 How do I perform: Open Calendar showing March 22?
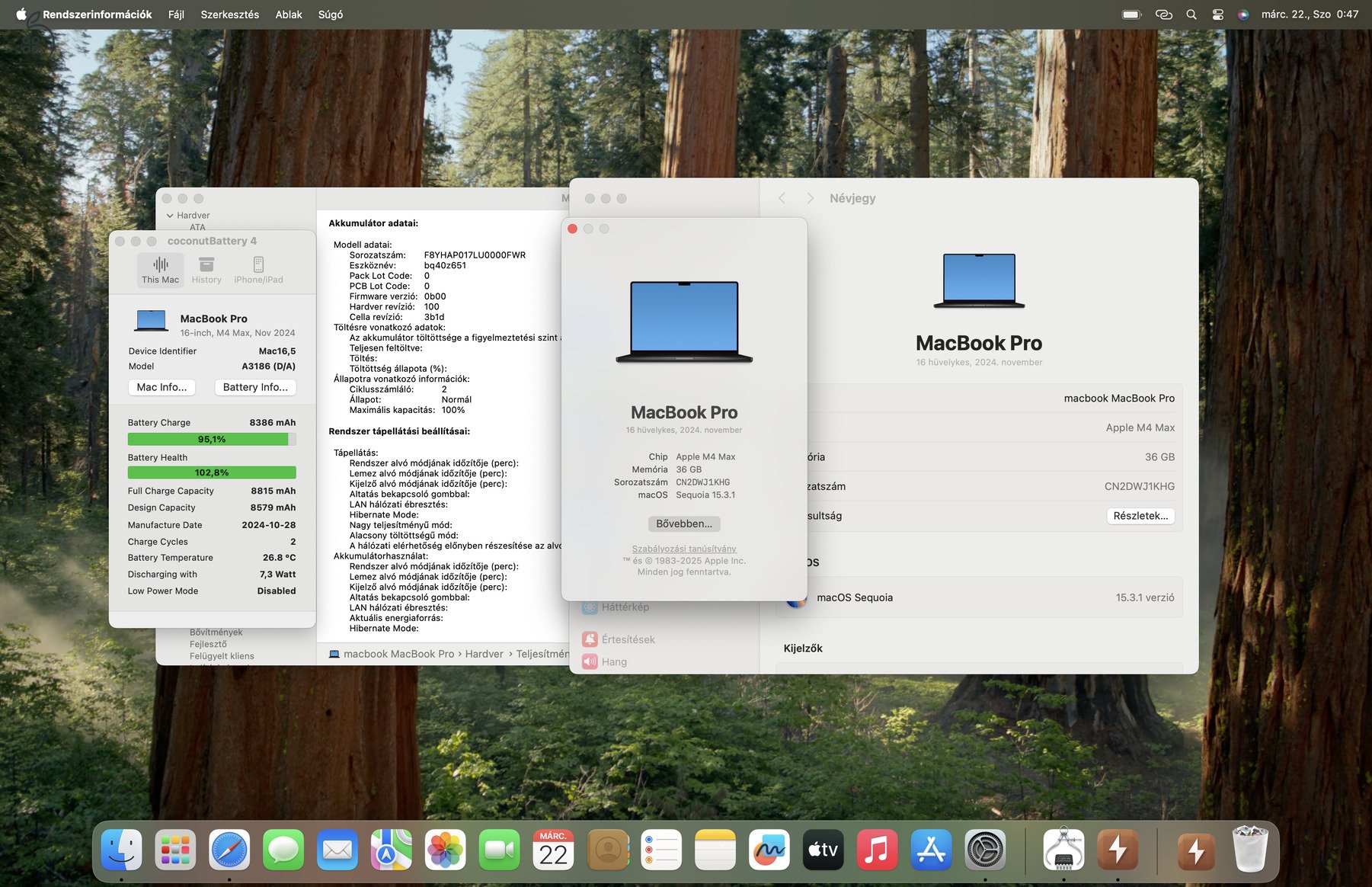click(x=553, y=850)
